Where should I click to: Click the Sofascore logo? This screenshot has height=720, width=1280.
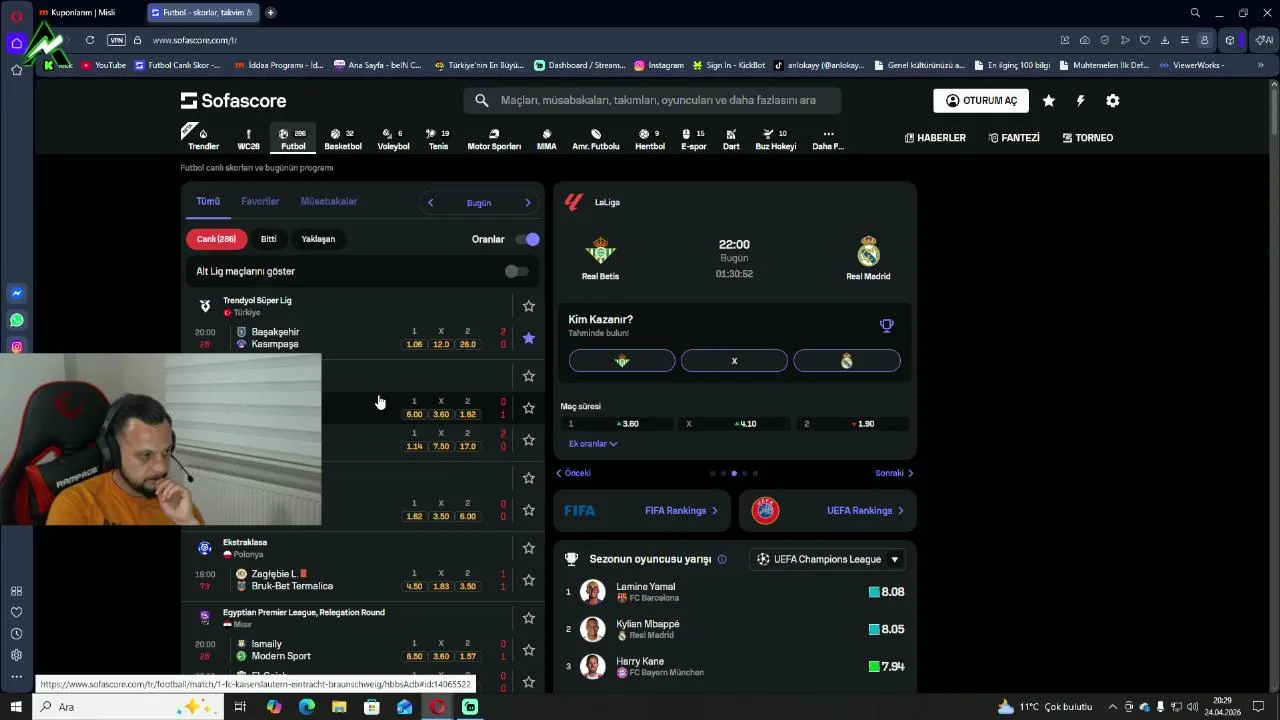[233, 101]
